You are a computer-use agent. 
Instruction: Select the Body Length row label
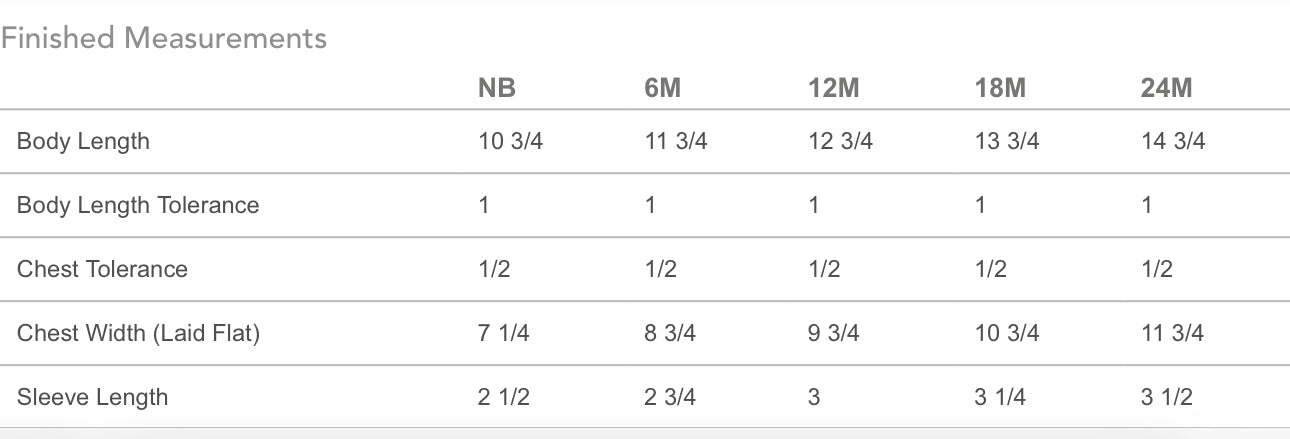point(83,141)
